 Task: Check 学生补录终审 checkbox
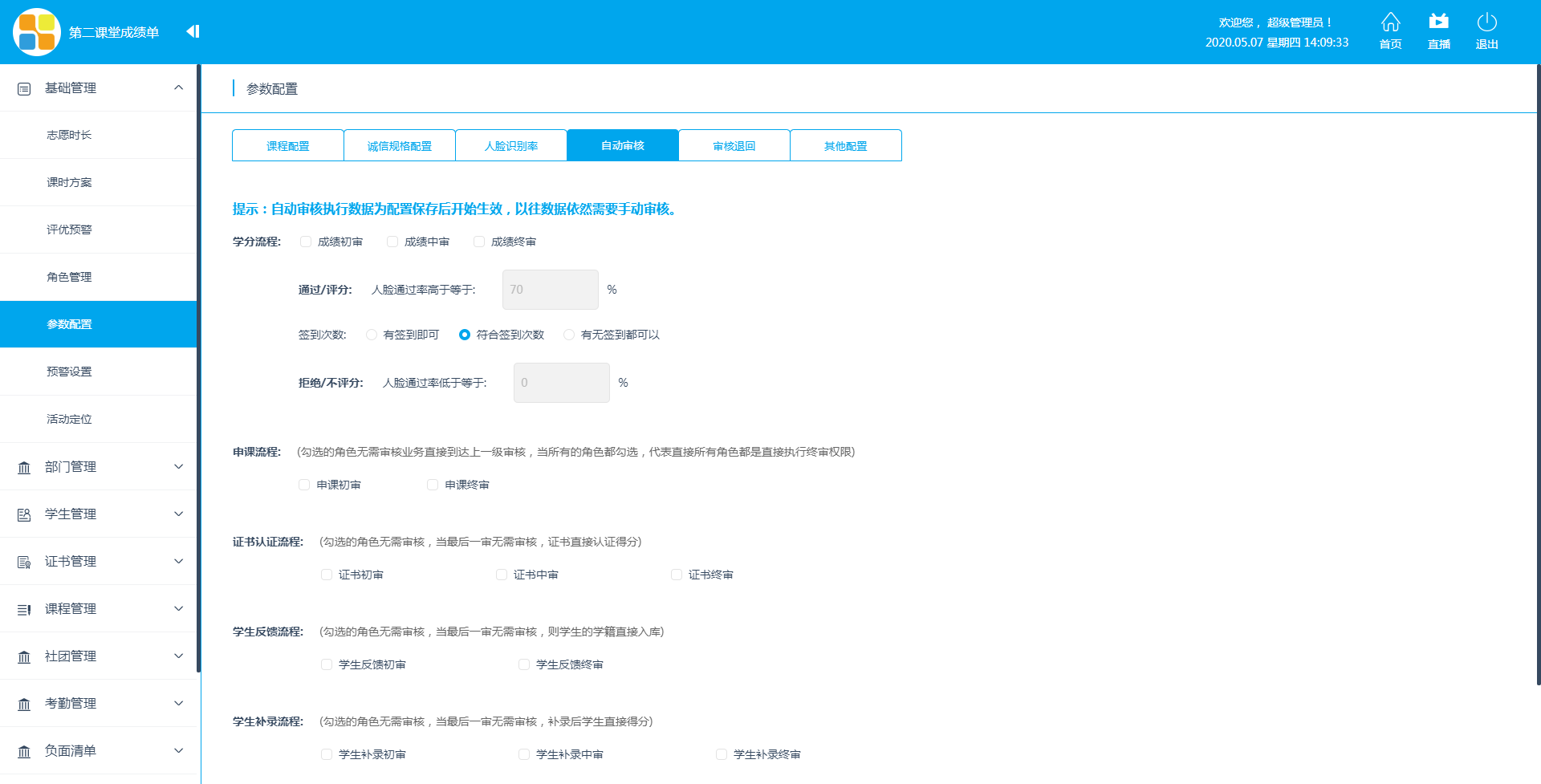(x=722, y=754)
